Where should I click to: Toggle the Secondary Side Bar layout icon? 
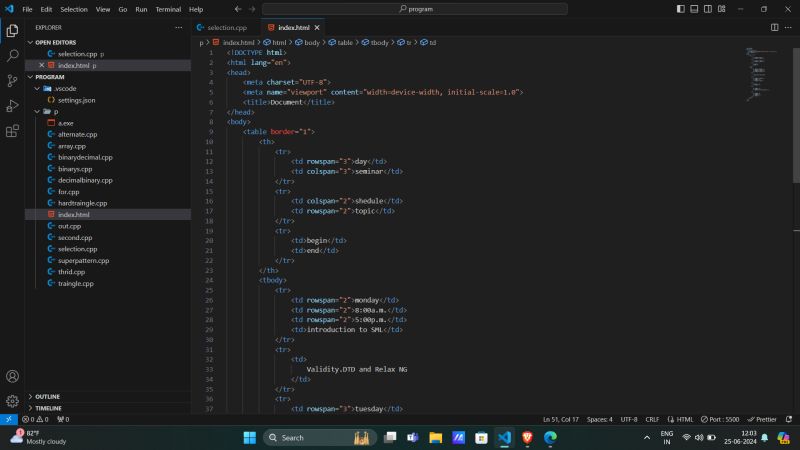click(708, 9)
